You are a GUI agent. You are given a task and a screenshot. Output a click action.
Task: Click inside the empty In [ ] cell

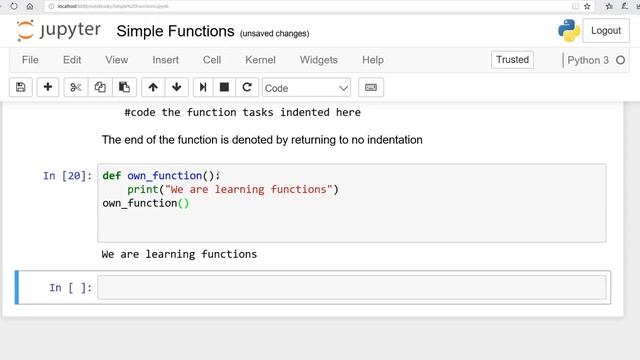[351, 287]
